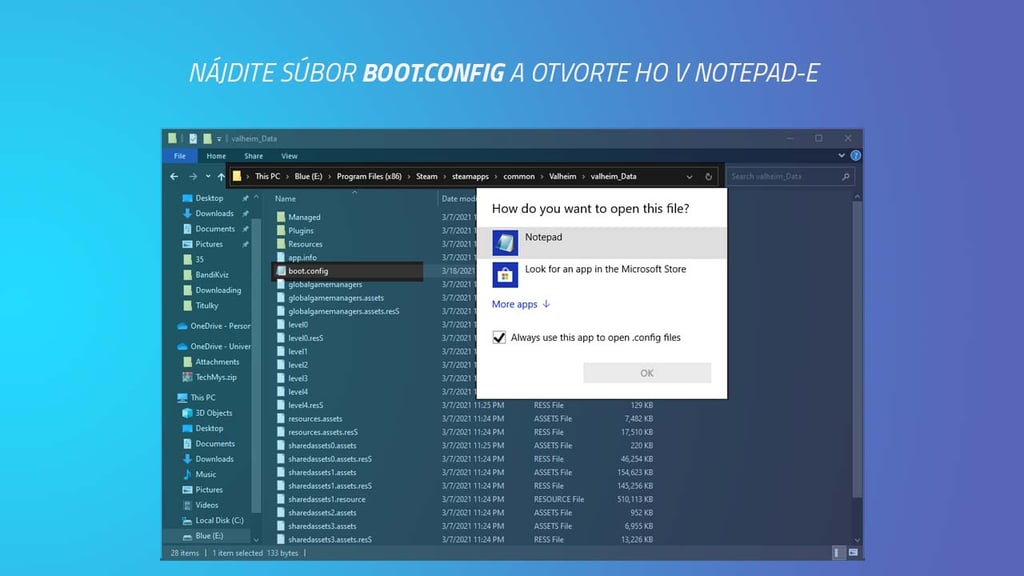Select the globalgamemanagers.assets file

(x=336, y=298)
